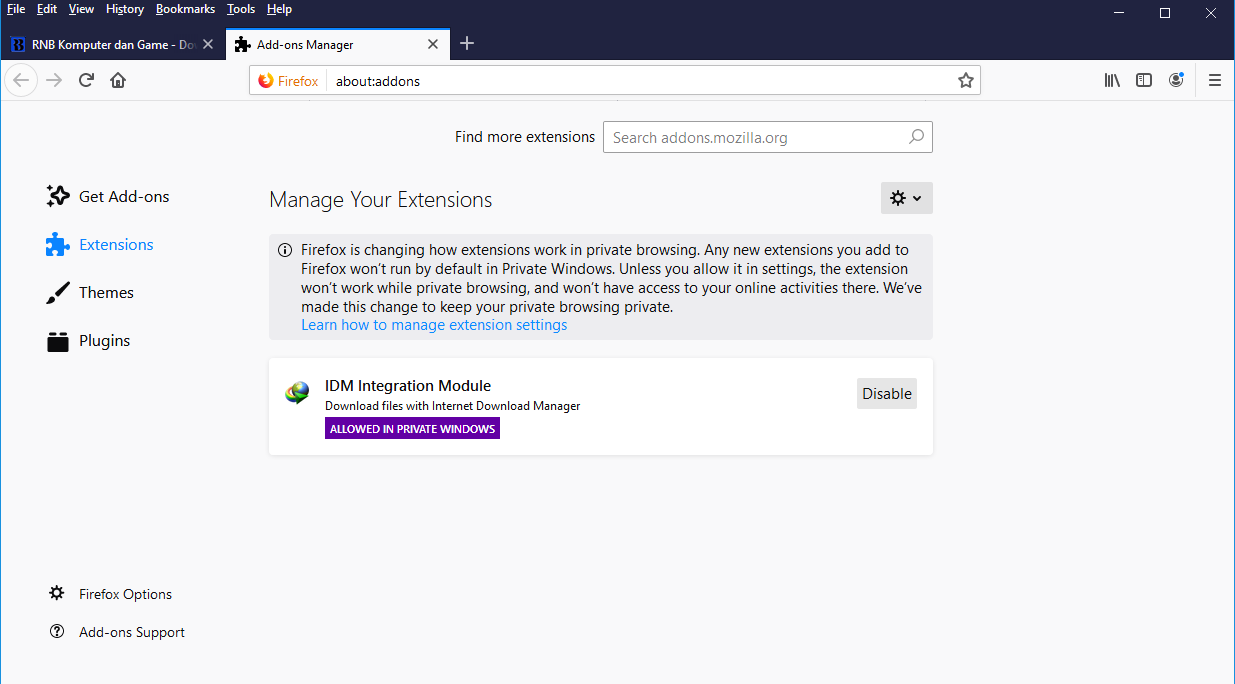Open the Firefox home page

118,80
